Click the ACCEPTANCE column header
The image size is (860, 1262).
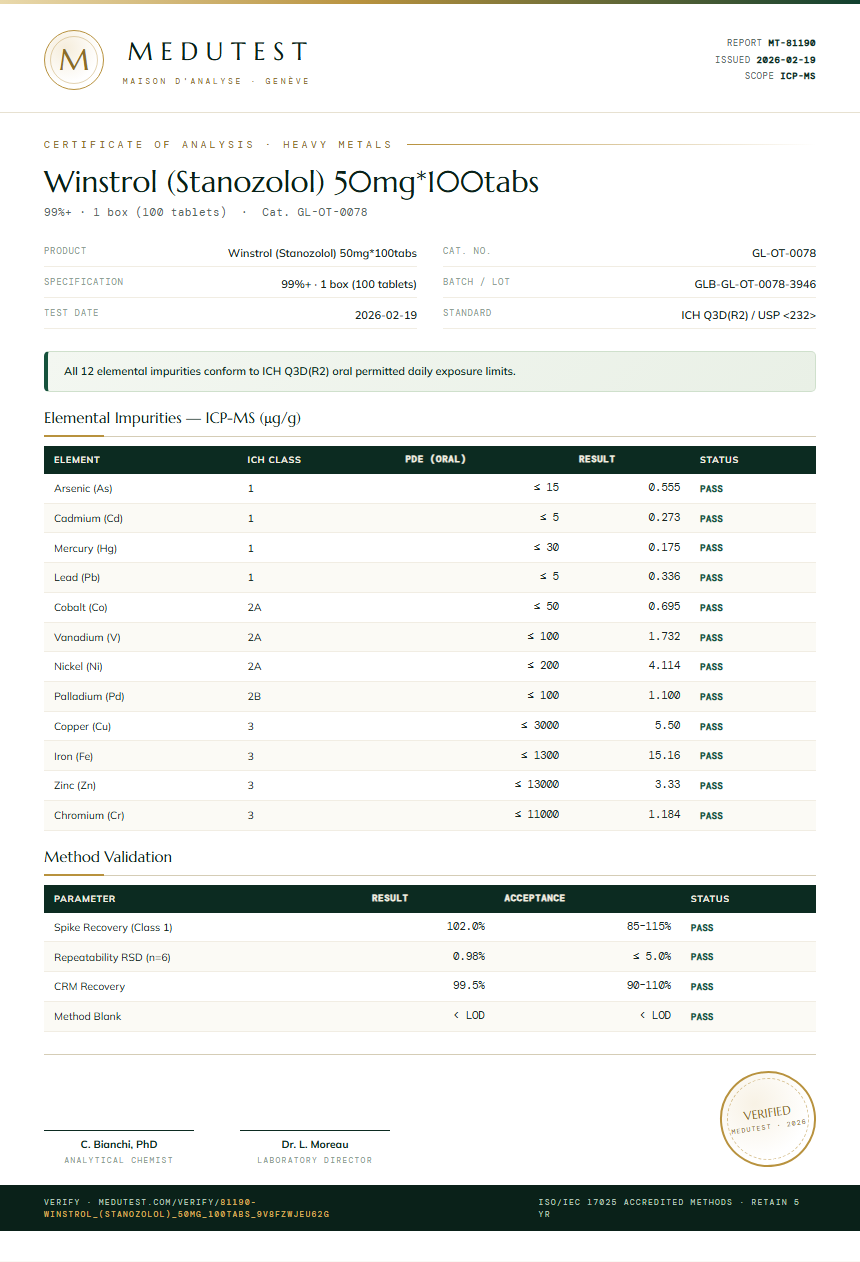tap(535, 898)
